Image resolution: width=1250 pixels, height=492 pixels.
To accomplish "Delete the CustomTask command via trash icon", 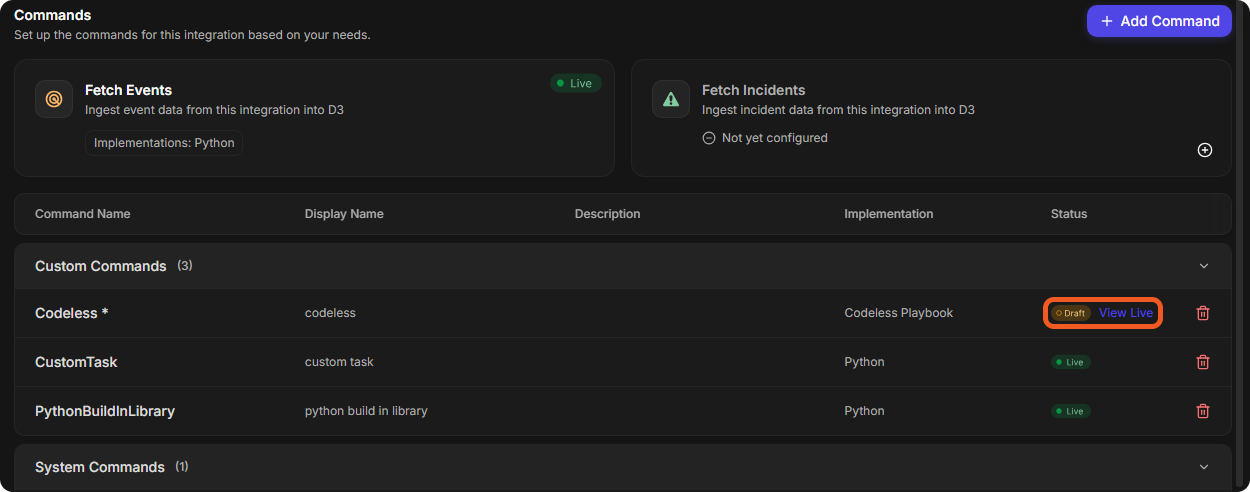I will point(1203,362).
